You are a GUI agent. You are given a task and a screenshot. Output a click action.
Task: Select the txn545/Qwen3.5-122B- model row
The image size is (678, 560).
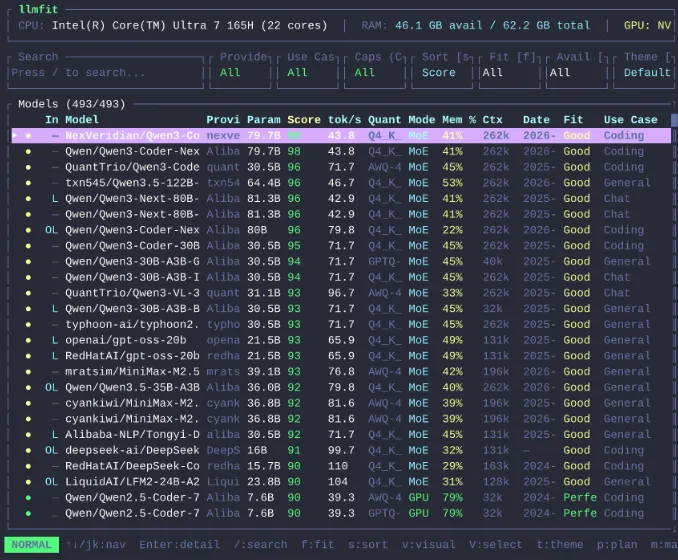click(341, 183)
